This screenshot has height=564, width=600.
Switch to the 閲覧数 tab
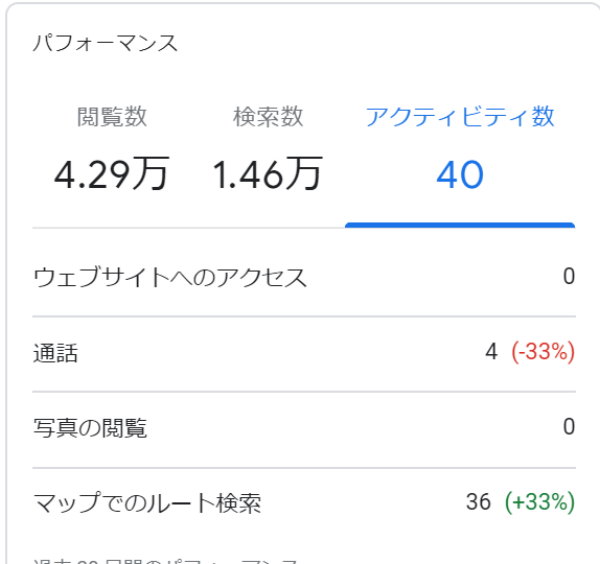click(112, 117)
